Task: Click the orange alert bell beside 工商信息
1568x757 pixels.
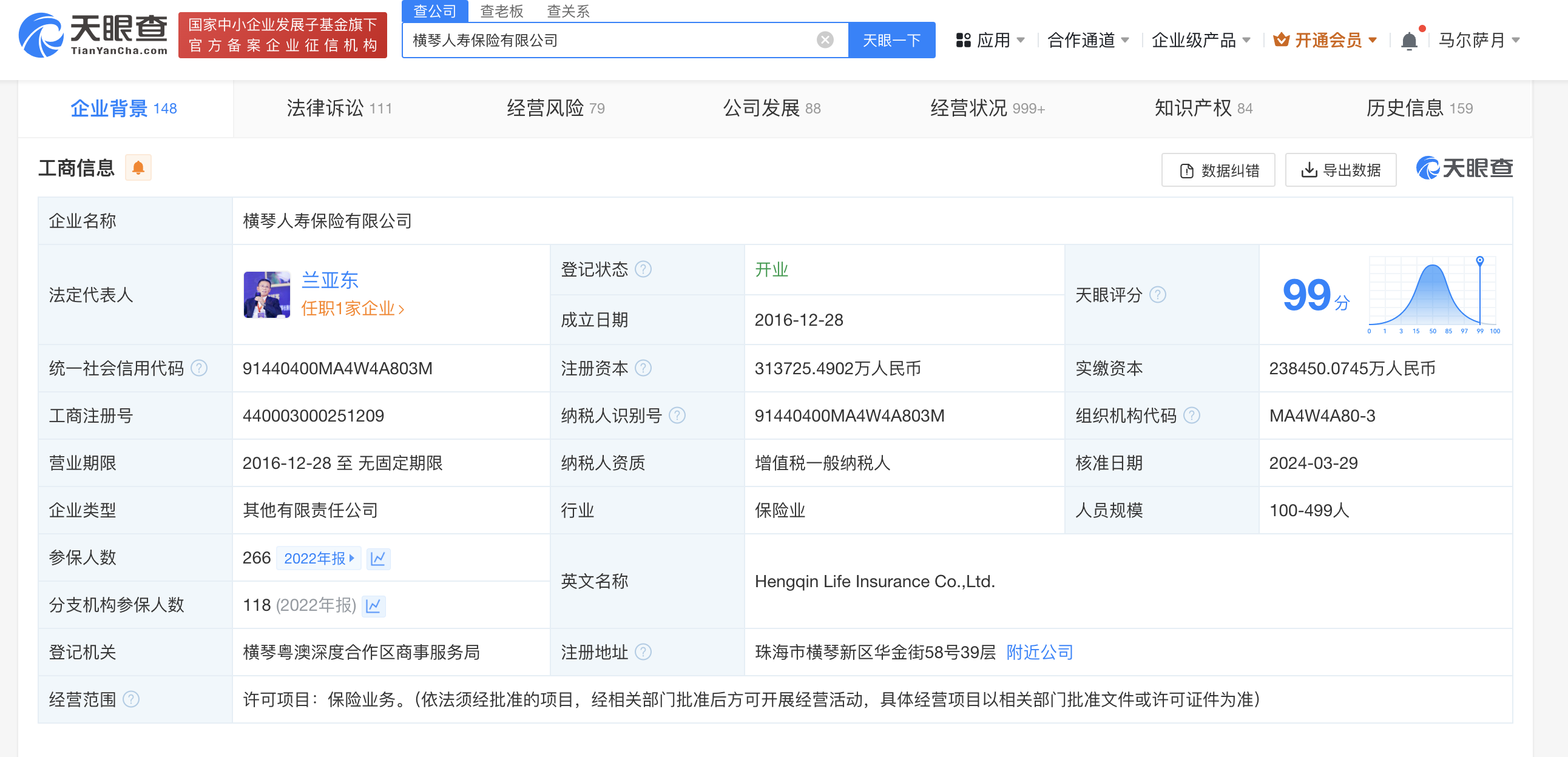Action: (x=138, y=168)
